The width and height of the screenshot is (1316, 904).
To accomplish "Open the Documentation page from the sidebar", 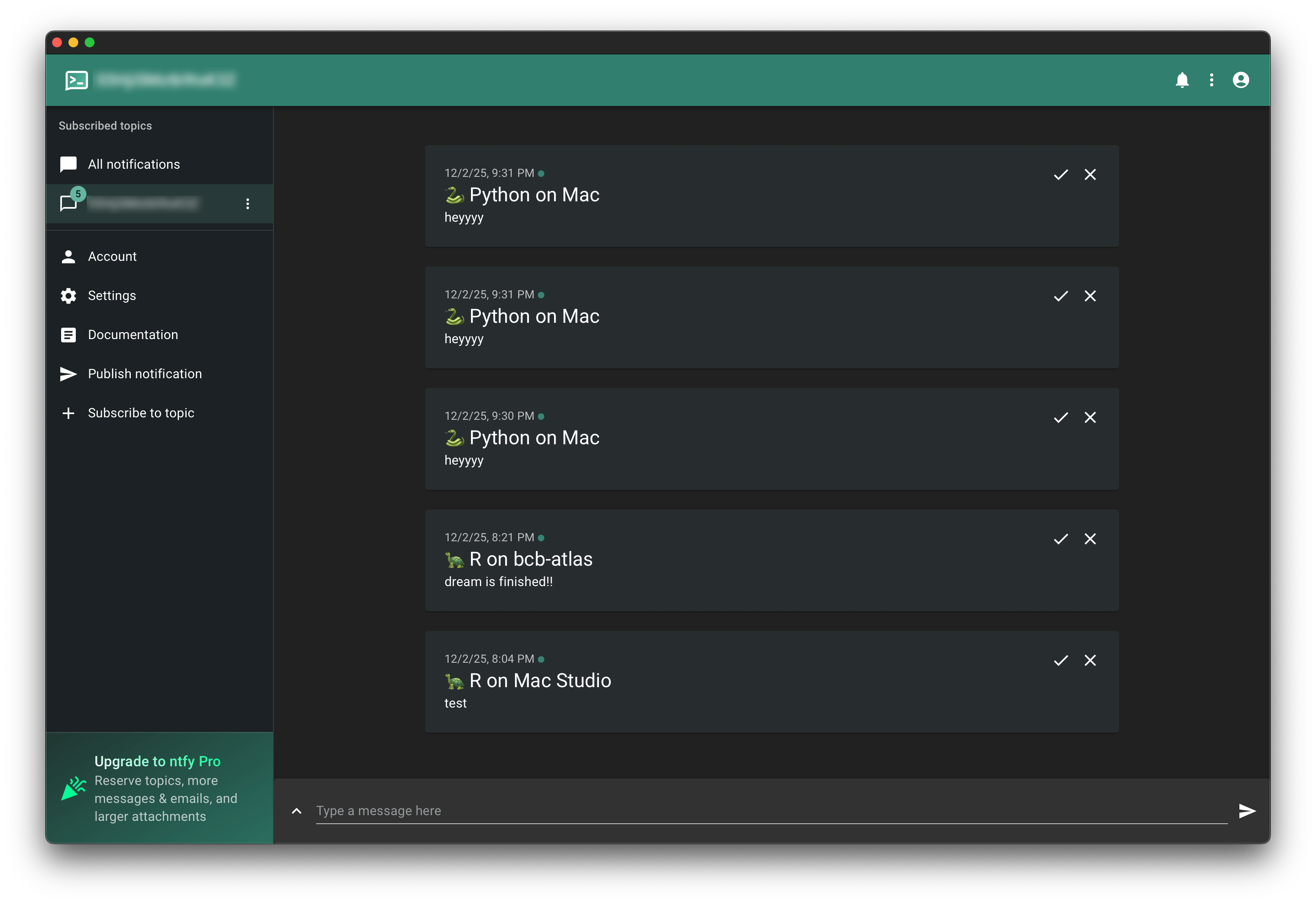I will pos(133,334).
